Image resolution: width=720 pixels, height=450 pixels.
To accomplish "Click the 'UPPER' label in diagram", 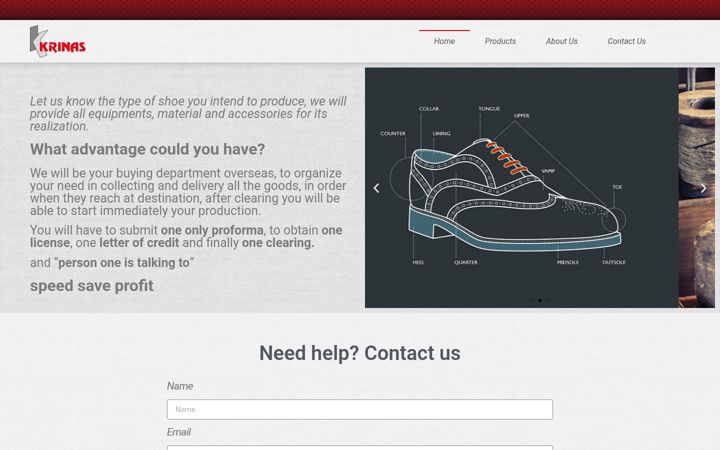I will 522,116.
